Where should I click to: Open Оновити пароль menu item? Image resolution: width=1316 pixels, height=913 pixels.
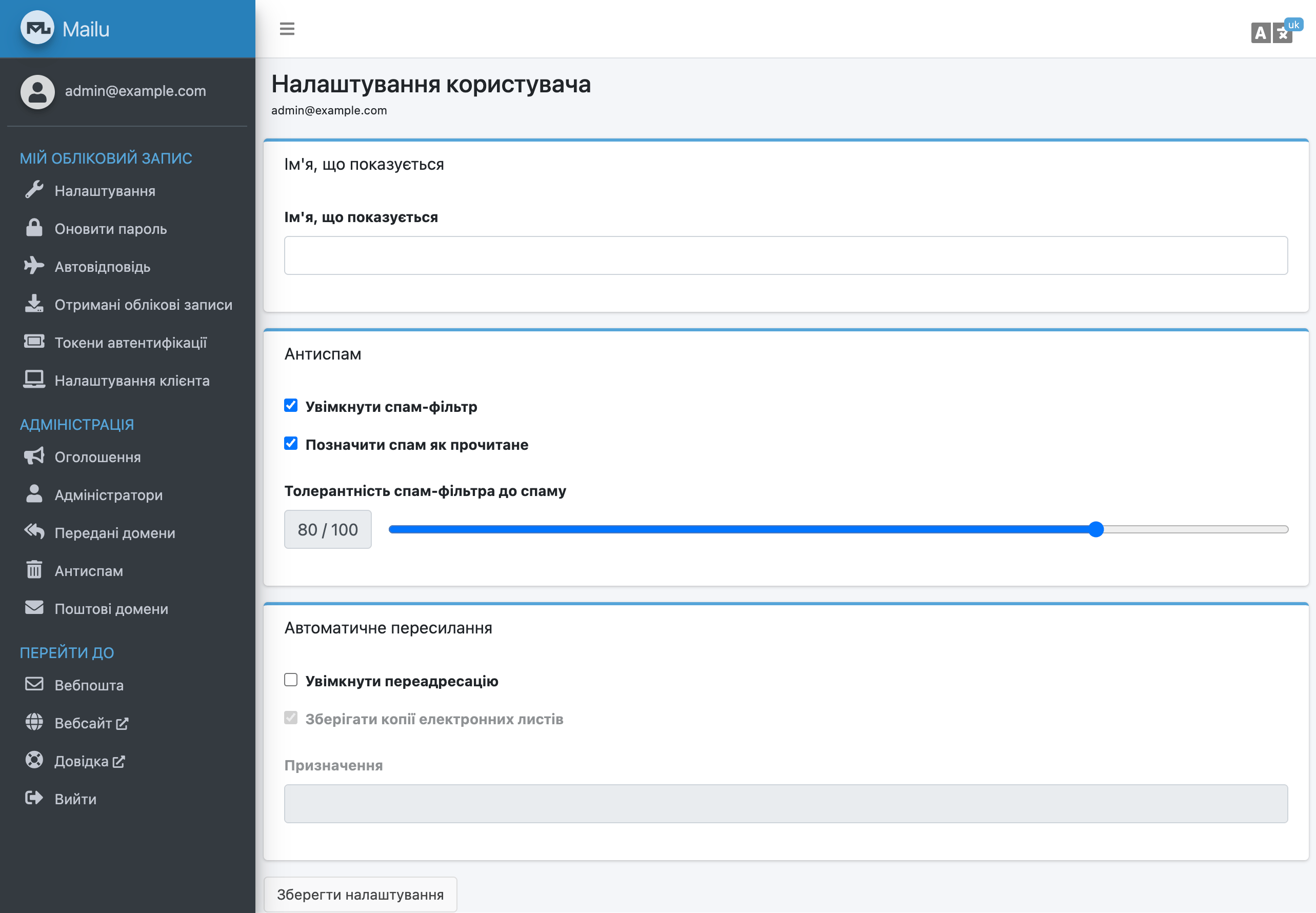click(127, 228)
